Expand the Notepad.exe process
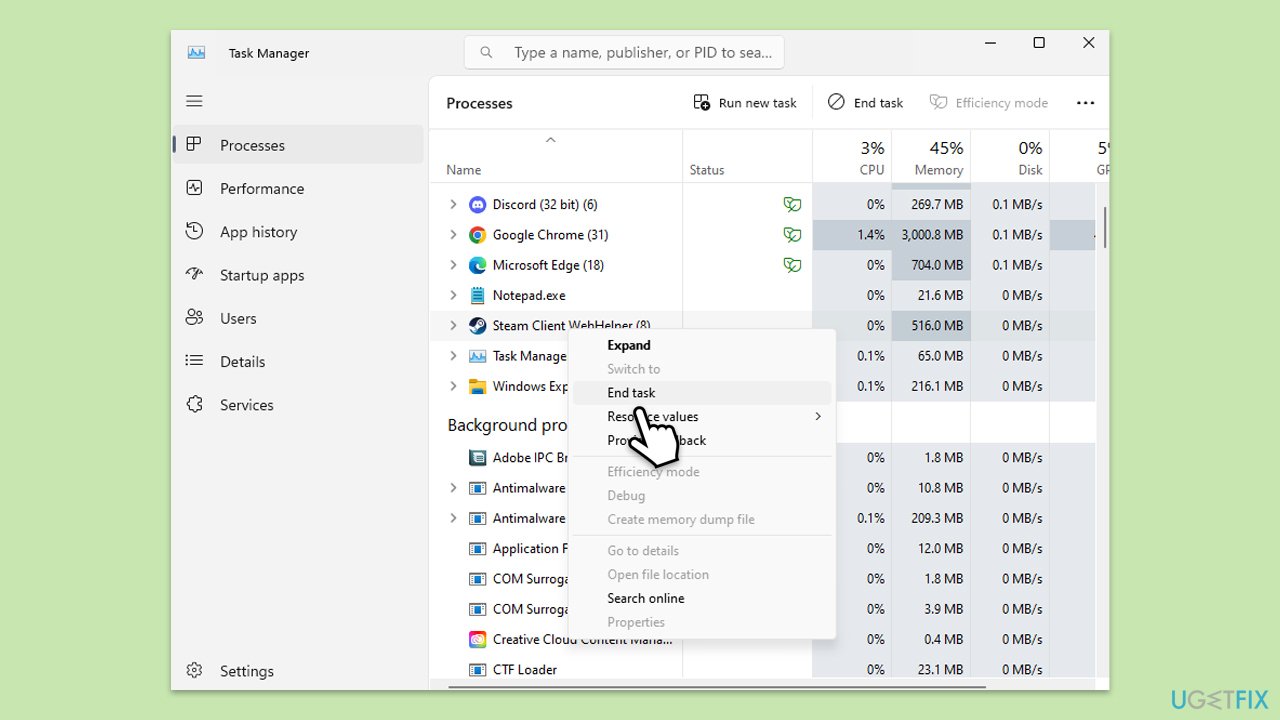This screenshot has width=1280, height=720. click(453, 295)
